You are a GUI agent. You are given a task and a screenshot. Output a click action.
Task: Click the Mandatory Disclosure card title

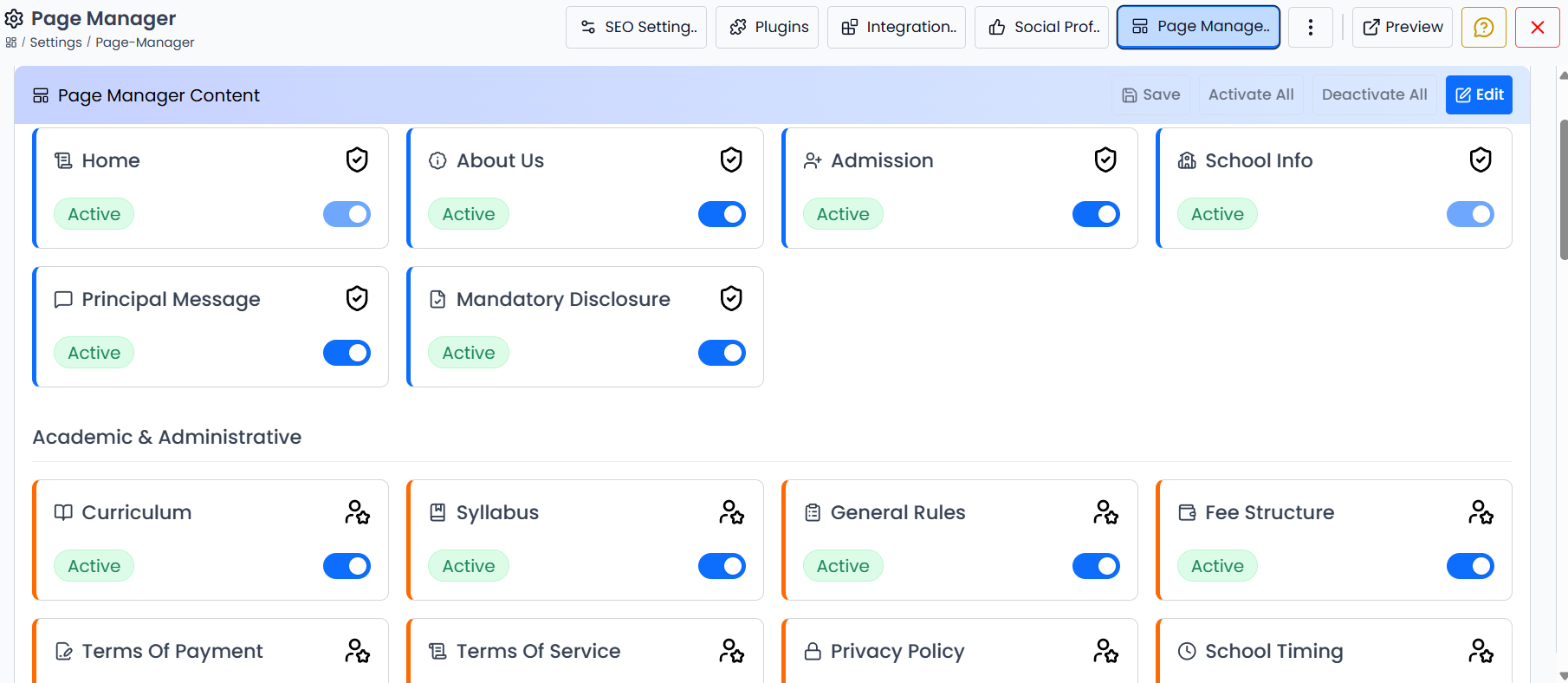coord(563,299)
